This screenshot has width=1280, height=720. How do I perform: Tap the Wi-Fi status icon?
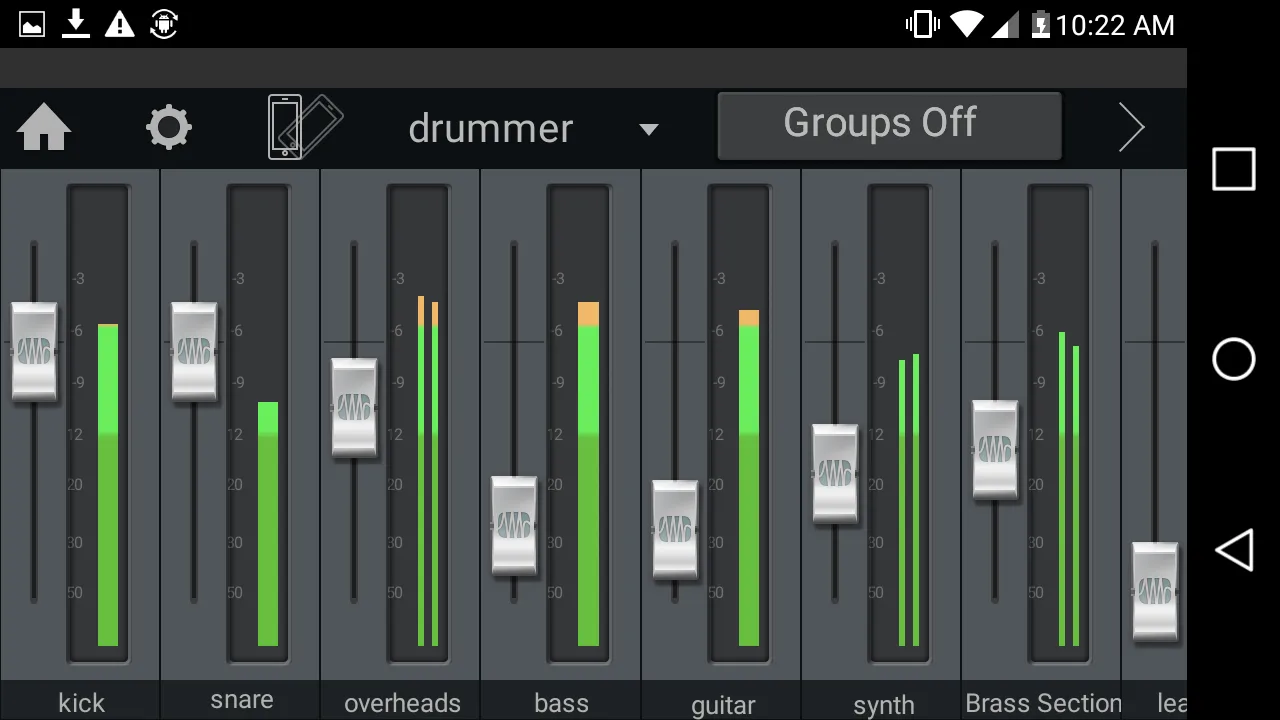pyautogui.click(x=967, y=24)
